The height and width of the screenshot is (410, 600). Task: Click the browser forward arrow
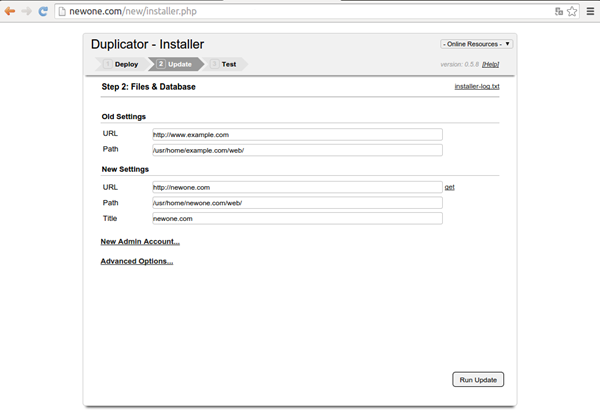26,11
